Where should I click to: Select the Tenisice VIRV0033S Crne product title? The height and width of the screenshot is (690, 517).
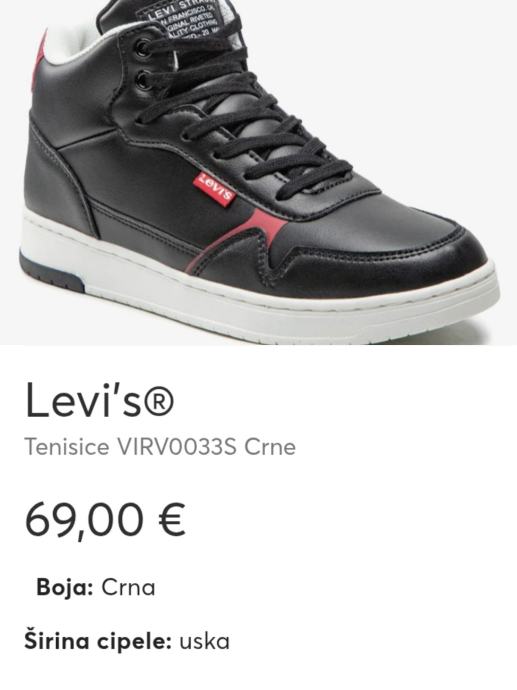point(160,447)
